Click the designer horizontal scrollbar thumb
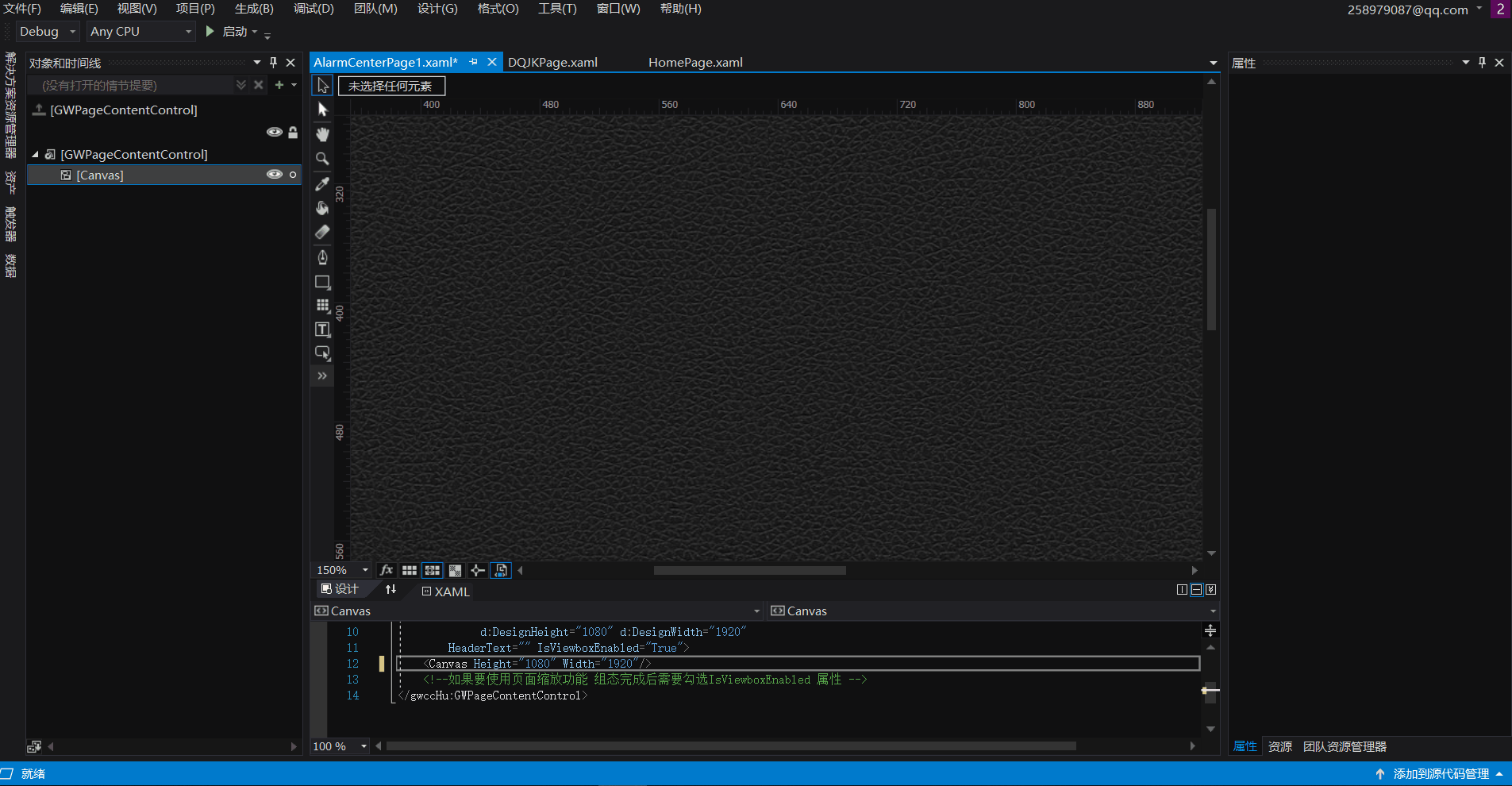Image resolution: width=1512 pixels, height=786 pixels. 749,570
